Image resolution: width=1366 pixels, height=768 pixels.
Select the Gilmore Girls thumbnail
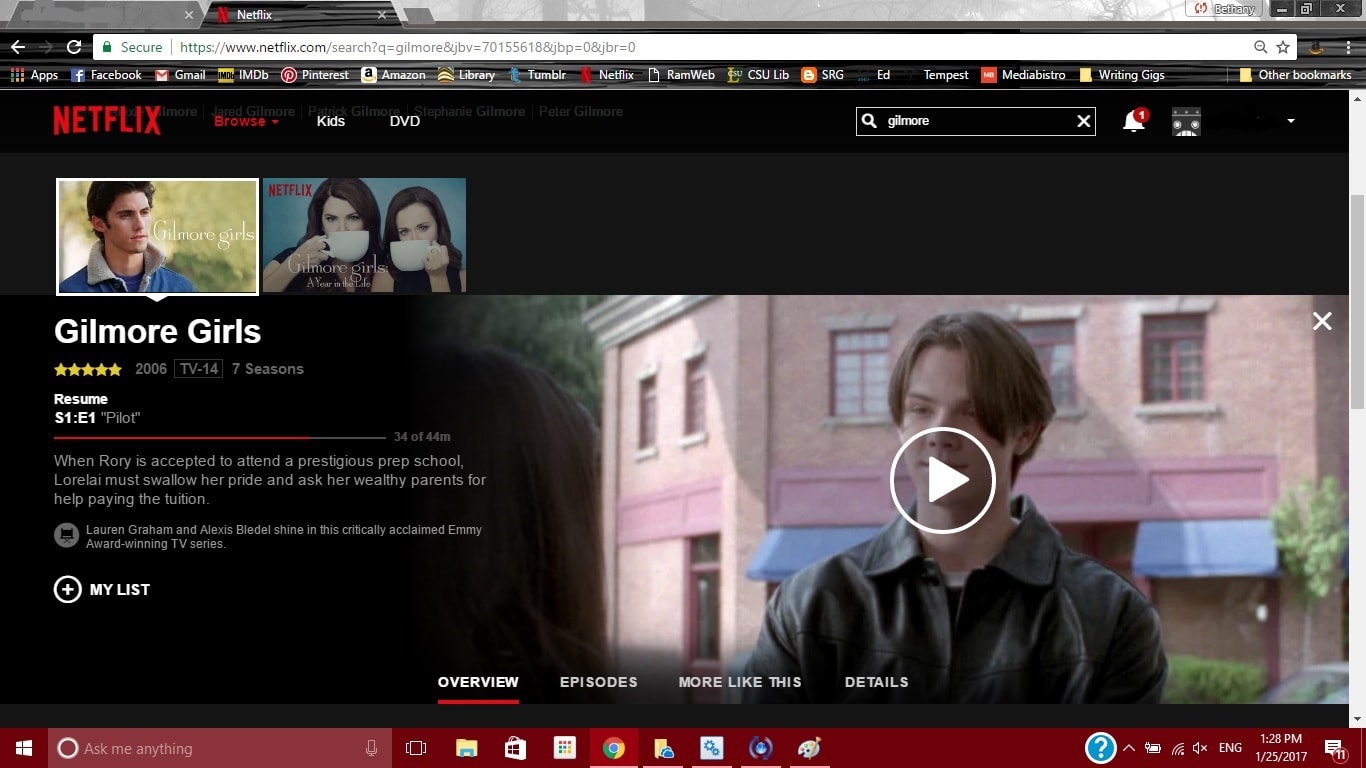(x=158, y=237)
